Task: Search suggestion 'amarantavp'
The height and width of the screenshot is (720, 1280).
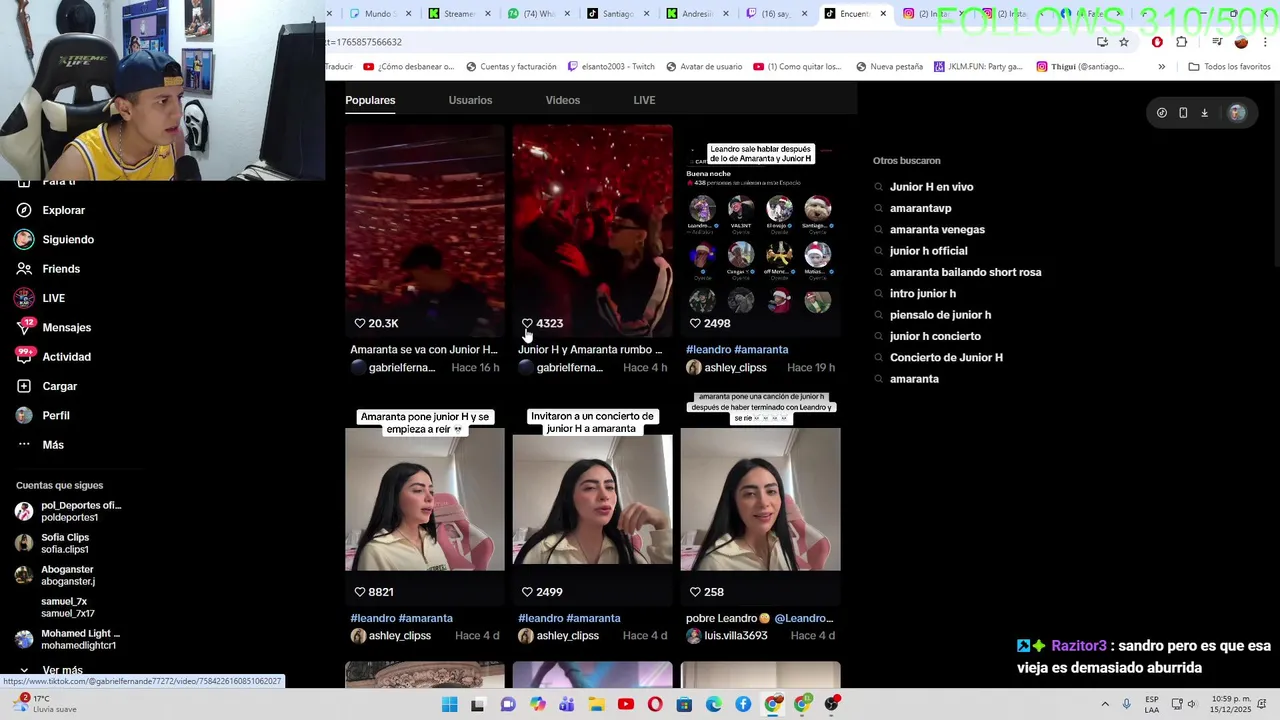Action: click(920, 208)
